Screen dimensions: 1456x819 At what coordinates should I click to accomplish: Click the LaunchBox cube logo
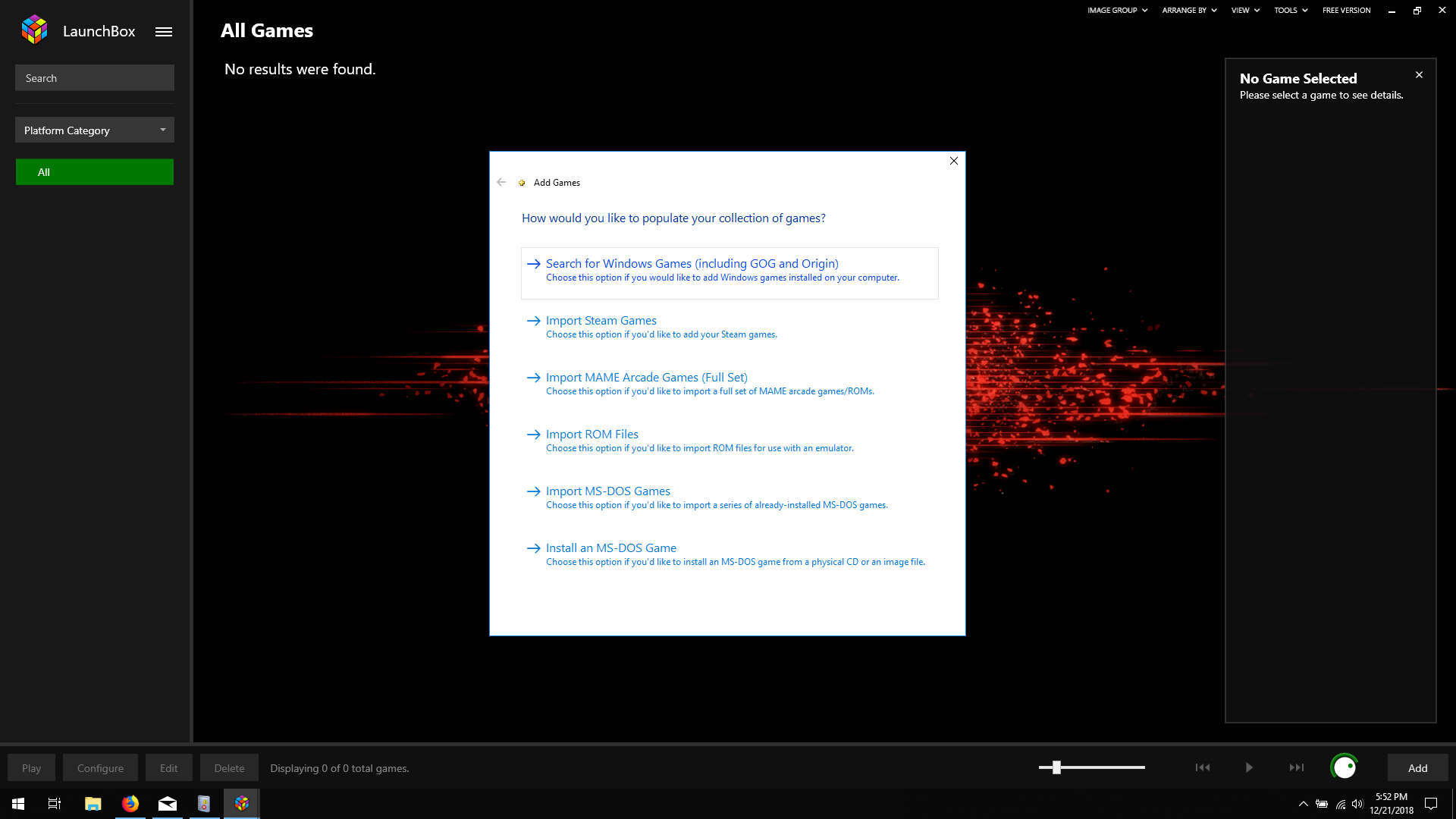34,30
